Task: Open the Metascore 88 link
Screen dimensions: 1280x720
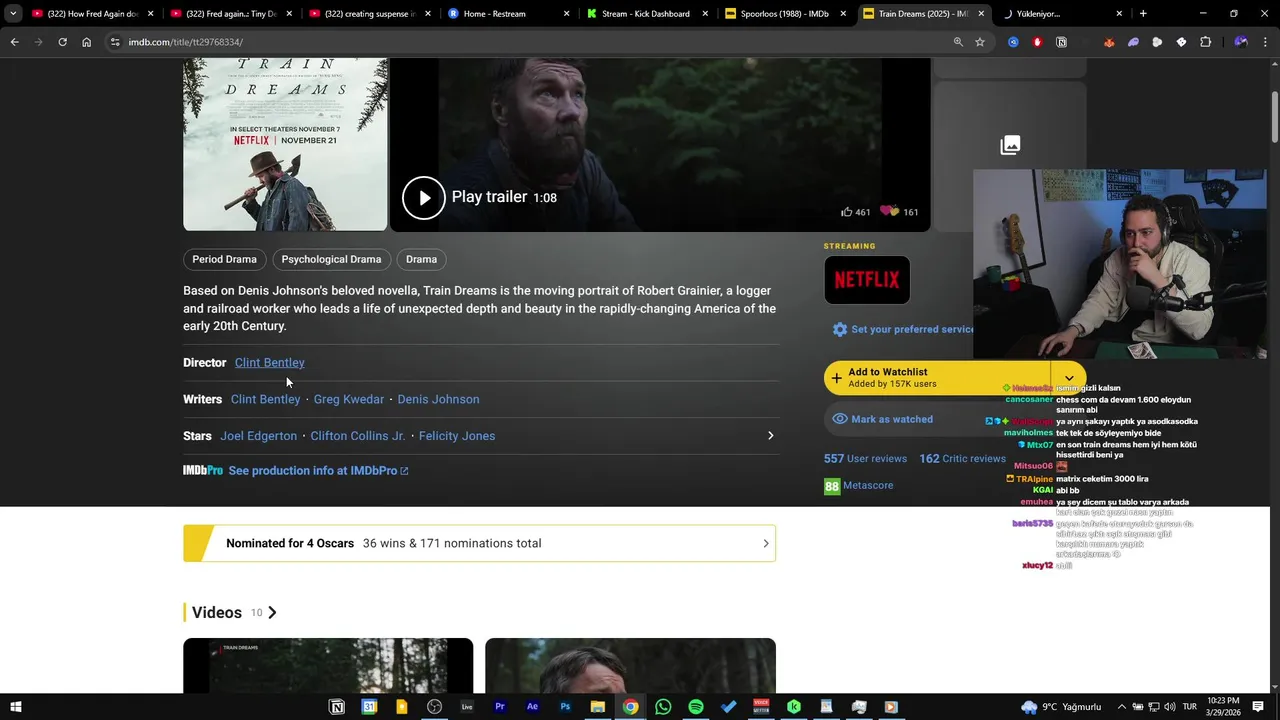Action: coord(859,486)
